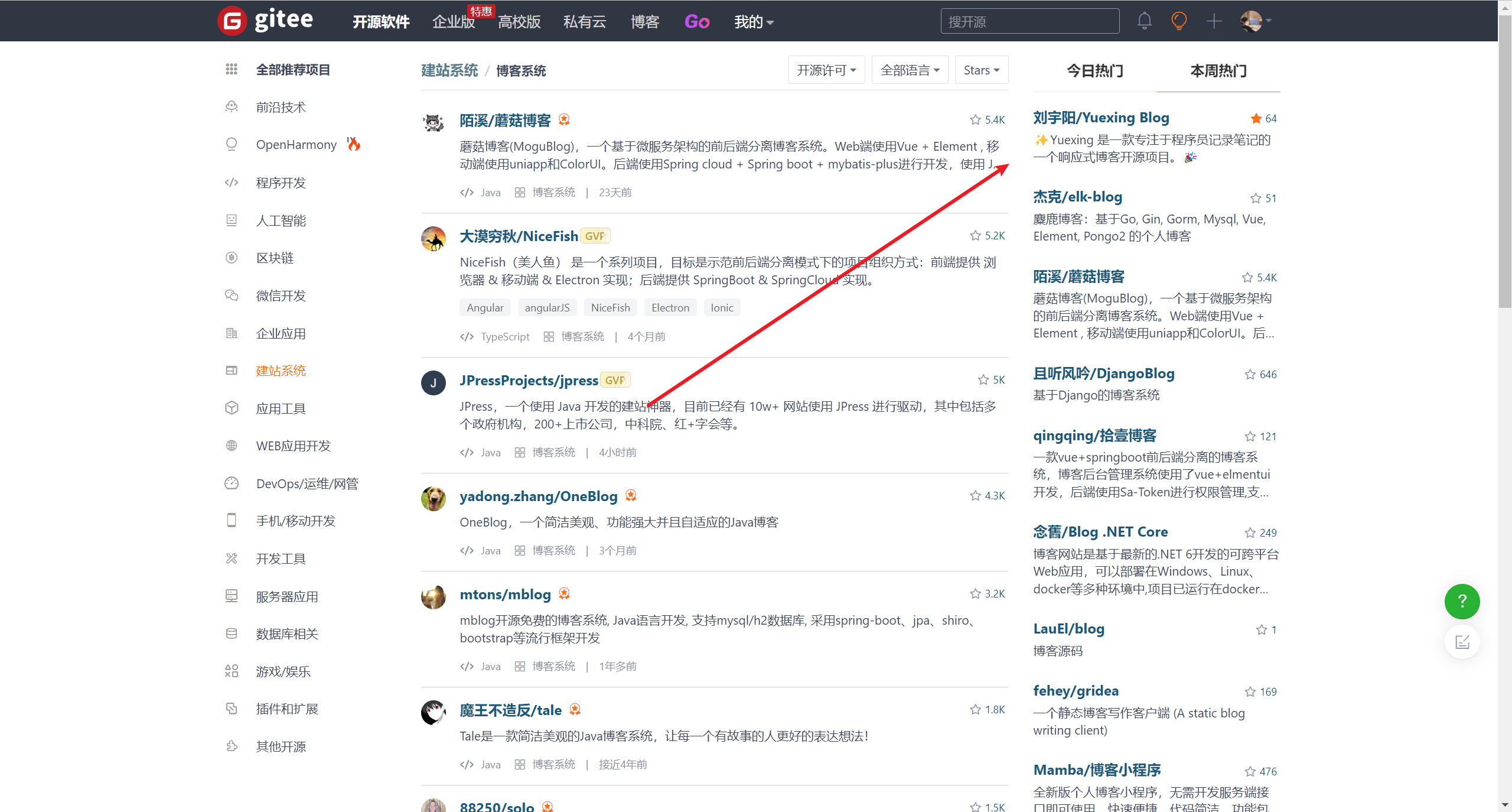Toggle star on 刘宇阳/Yuexing Blog

click(x=1256, y=119)
